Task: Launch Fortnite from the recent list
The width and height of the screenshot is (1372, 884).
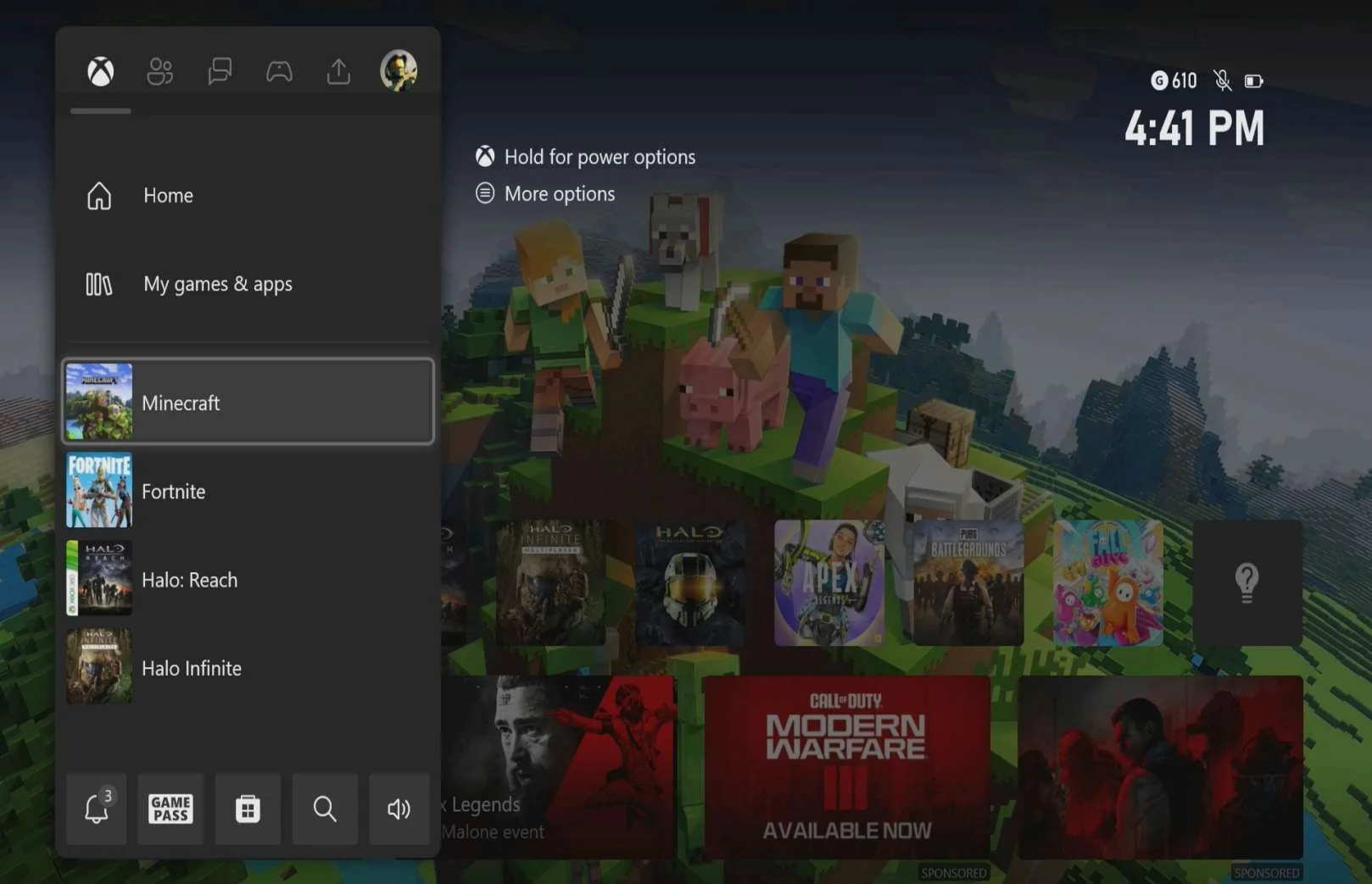Action: [x=248, y=491]
